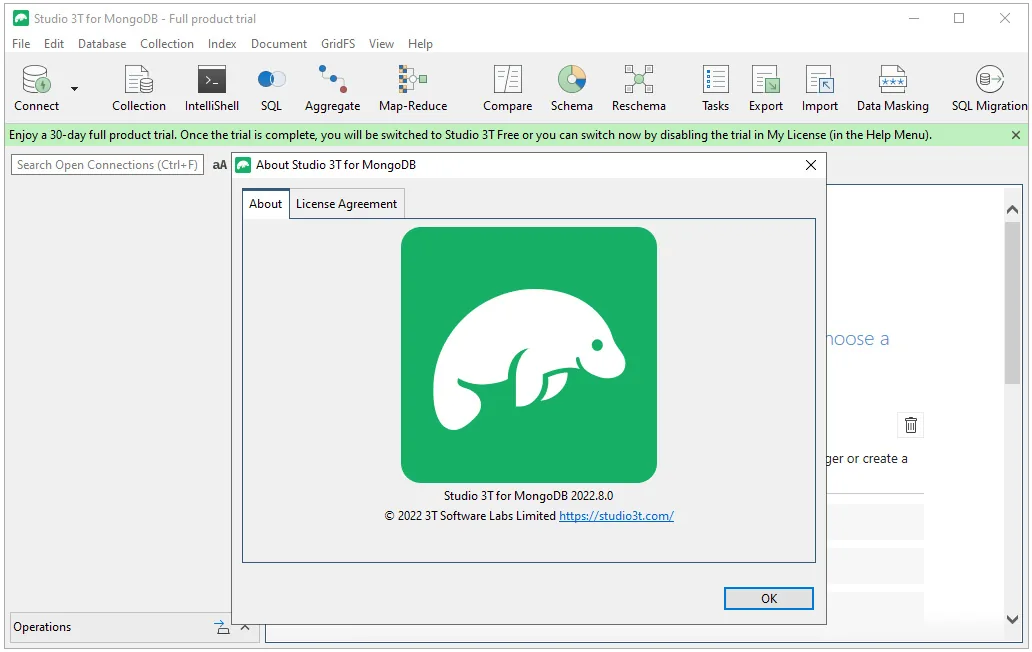Open the GridFS menu
This screenshot has height=652, width=1032.
coord(338,44)
